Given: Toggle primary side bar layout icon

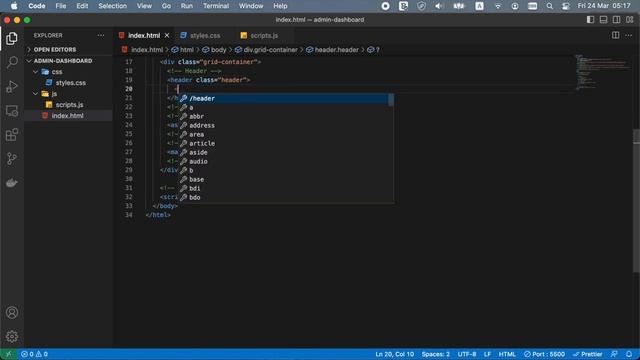Looking at the screenshot, I should [x=590, y=20].
